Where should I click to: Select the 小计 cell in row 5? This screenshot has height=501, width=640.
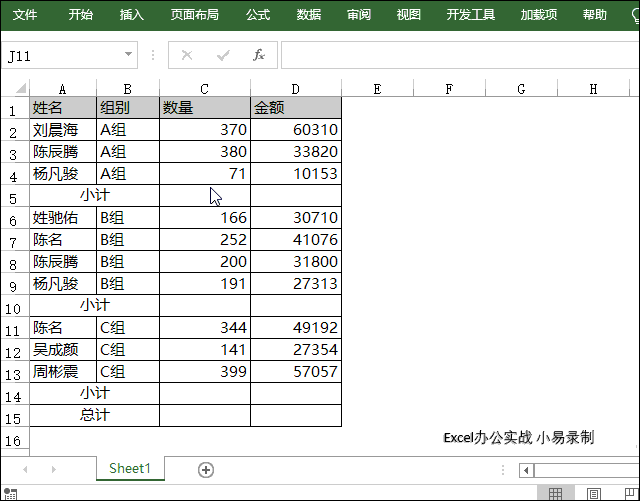click(x=94, y=196)
